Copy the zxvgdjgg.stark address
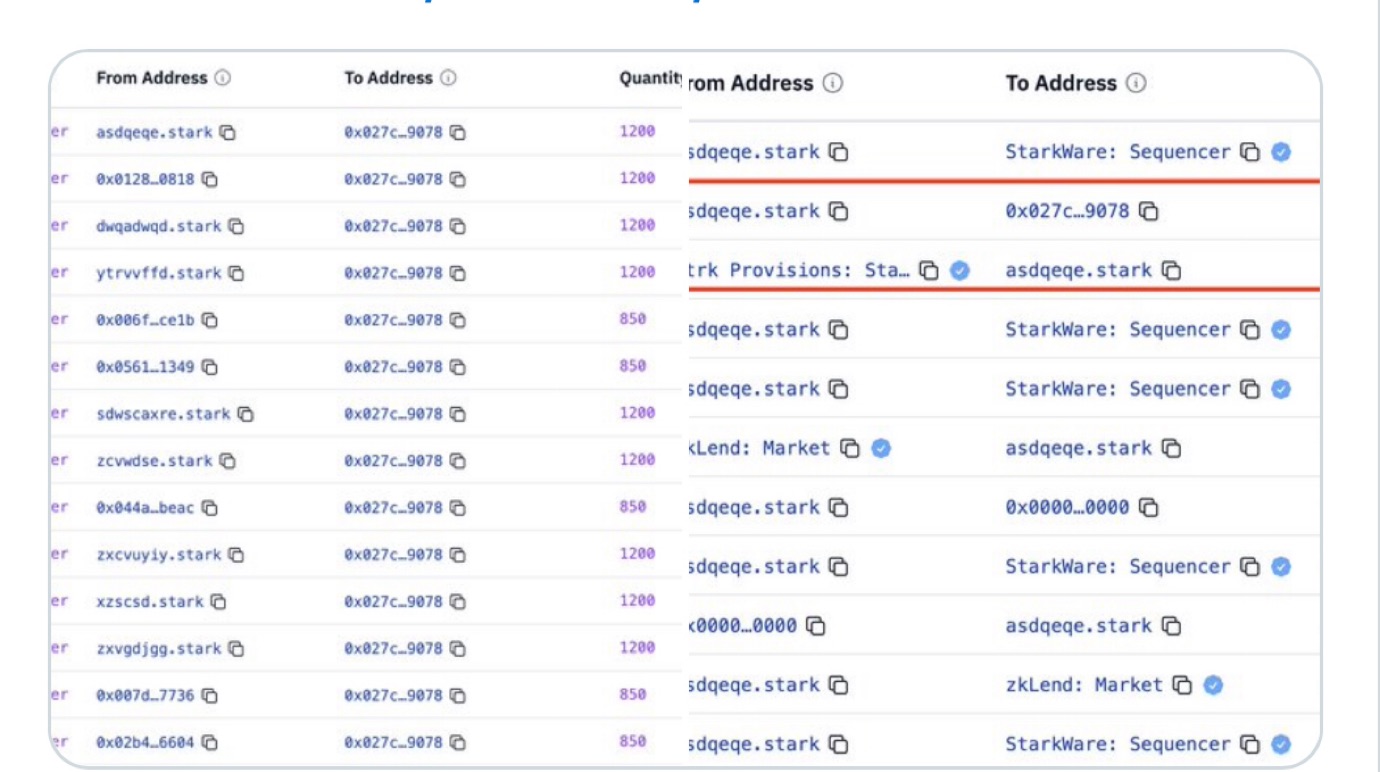This screenshot has width=1380, height=772. [237, 649]
